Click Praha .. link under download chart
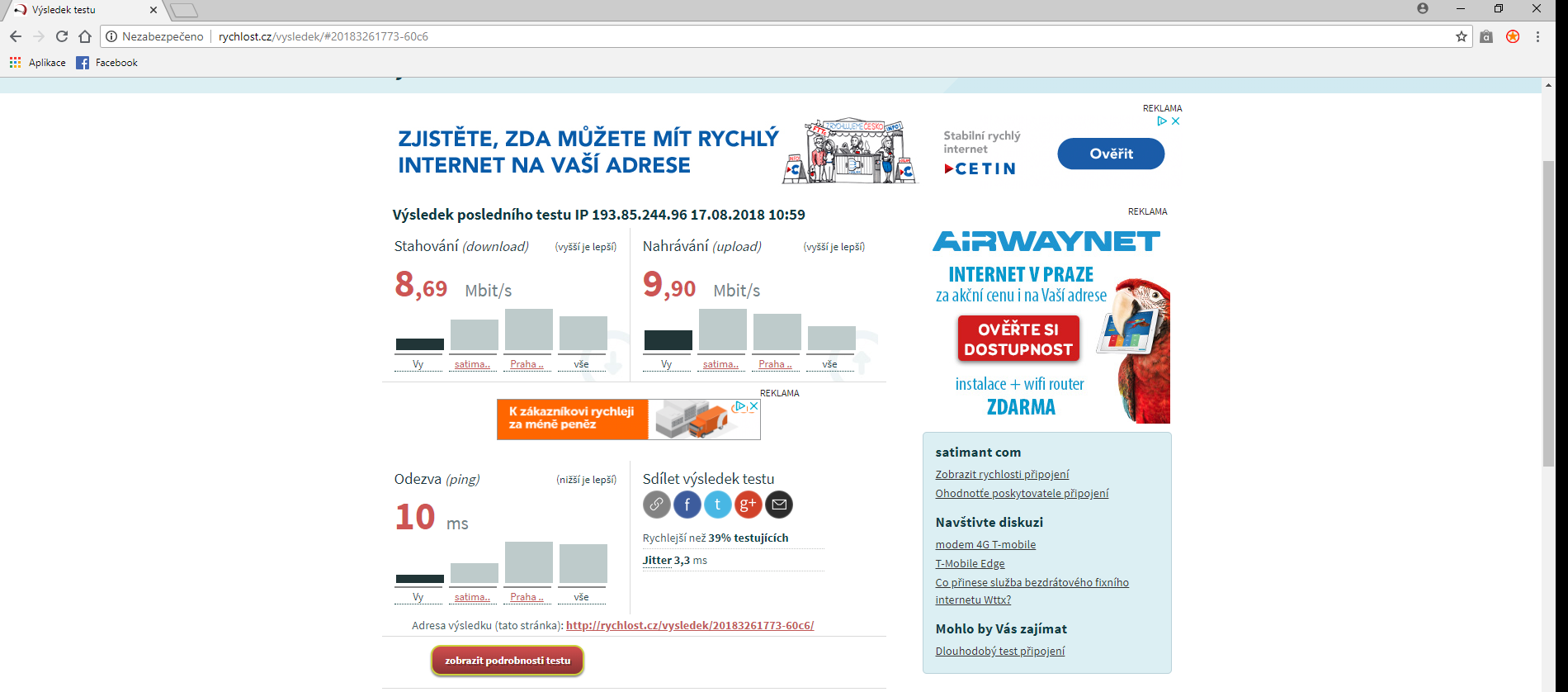This screenshot has height=692, width=1568. (x=527, y=364)
